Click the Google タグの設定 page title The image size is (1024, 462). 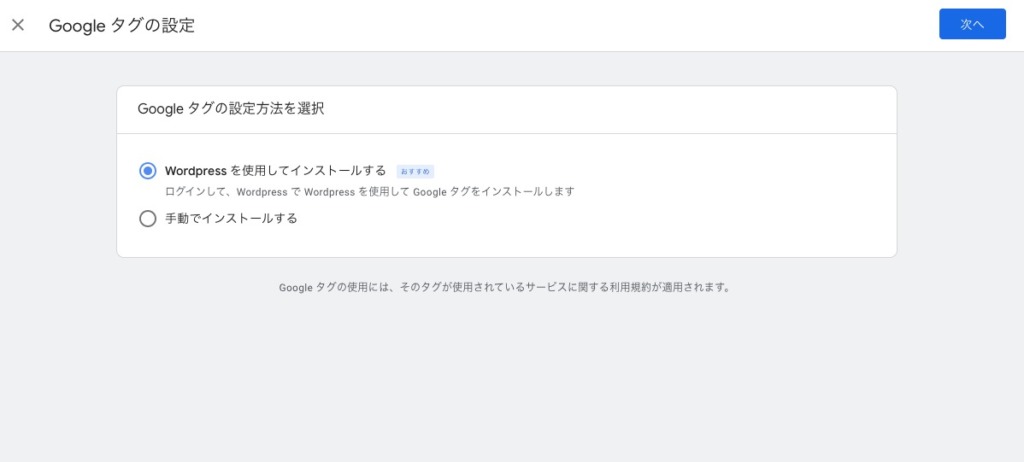click(122, 25)
